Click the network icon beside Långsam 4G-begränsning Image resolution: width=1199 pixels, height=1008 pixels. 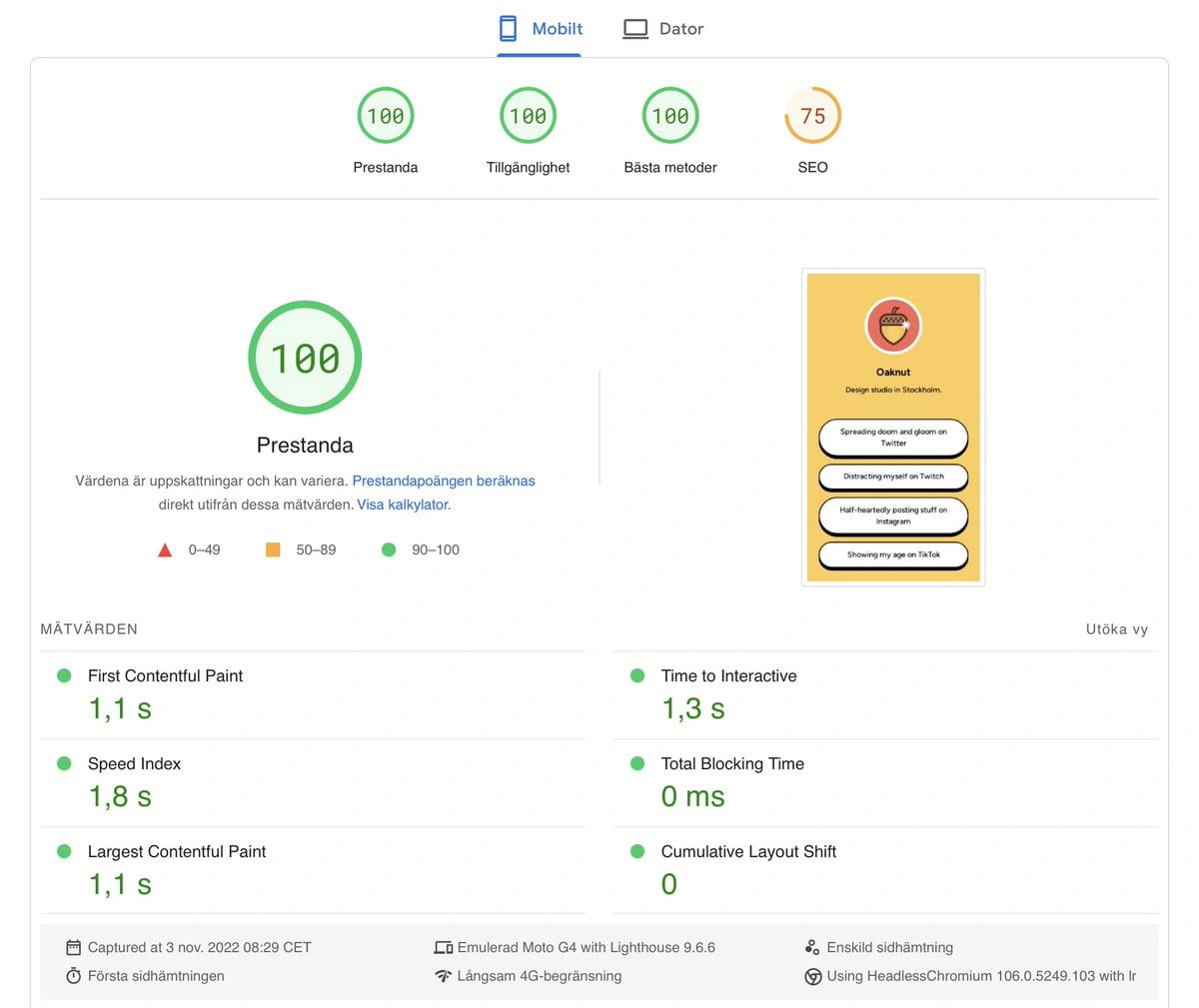tap(444, 976)
